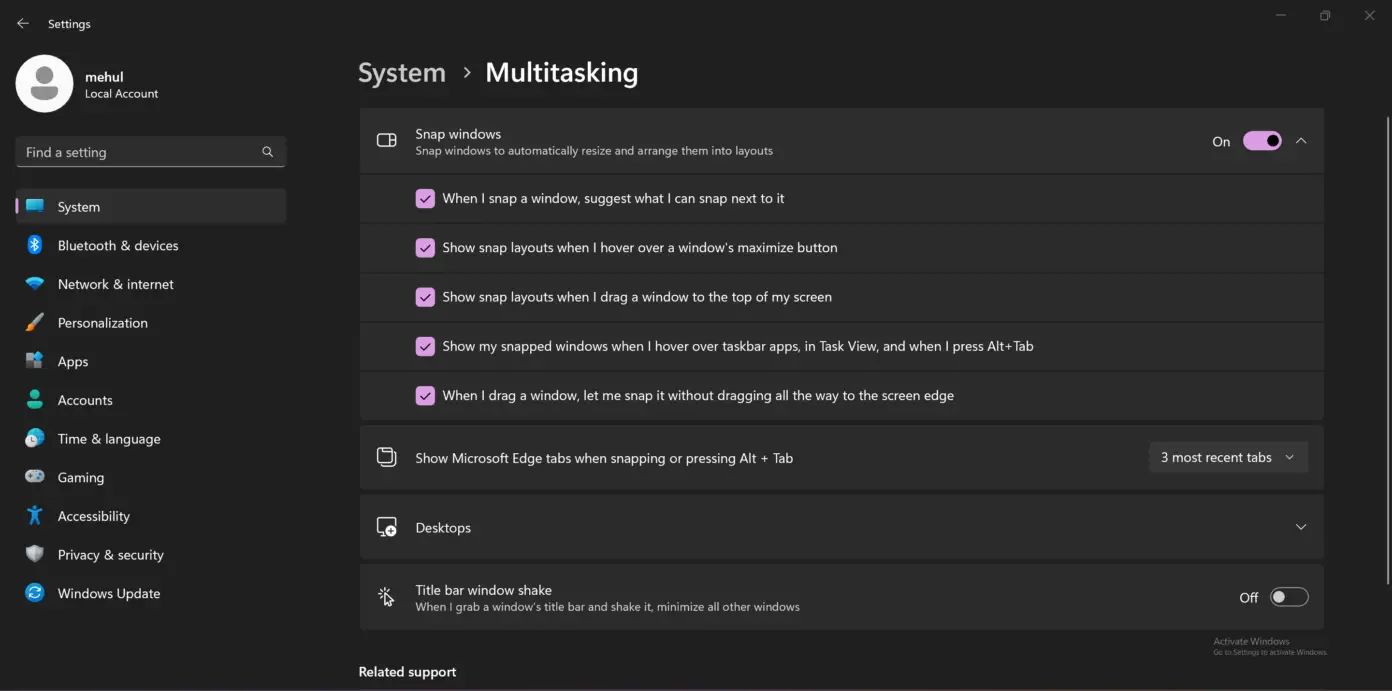Expand the Desktops section

(x=1301, y=526)
